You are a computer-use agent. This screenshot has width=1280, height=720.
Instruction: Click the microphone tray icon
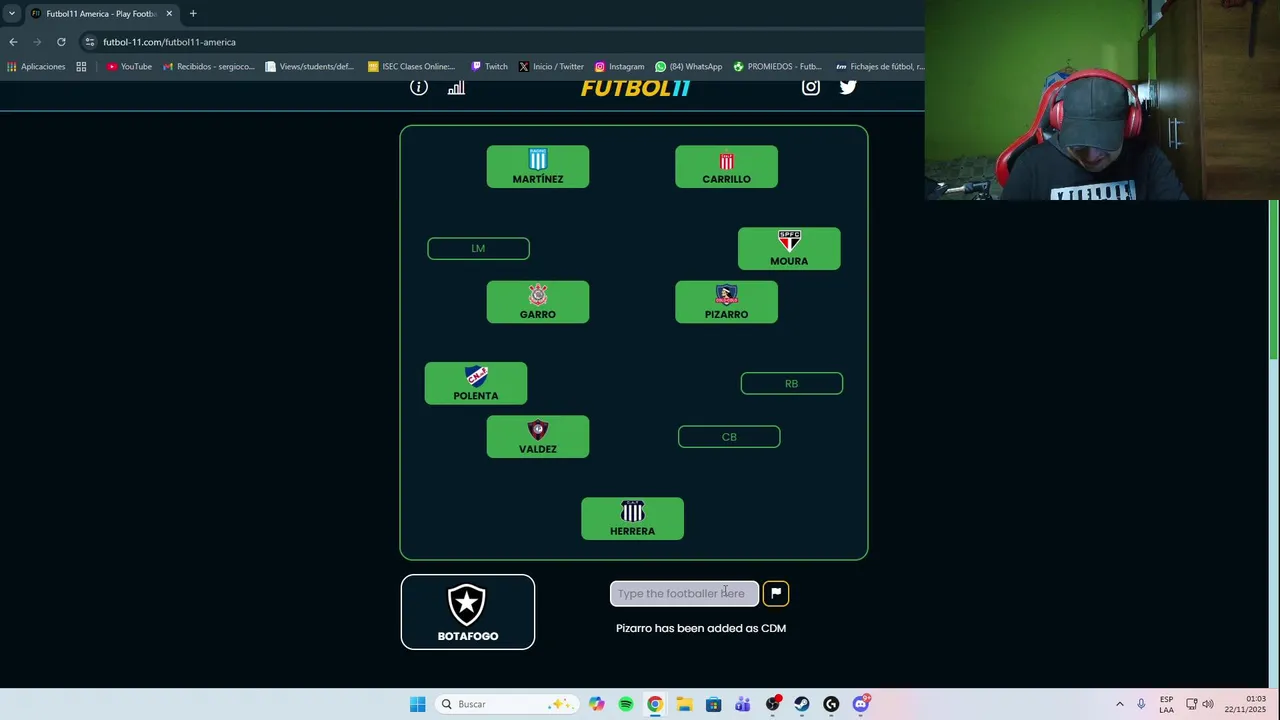1141,704
